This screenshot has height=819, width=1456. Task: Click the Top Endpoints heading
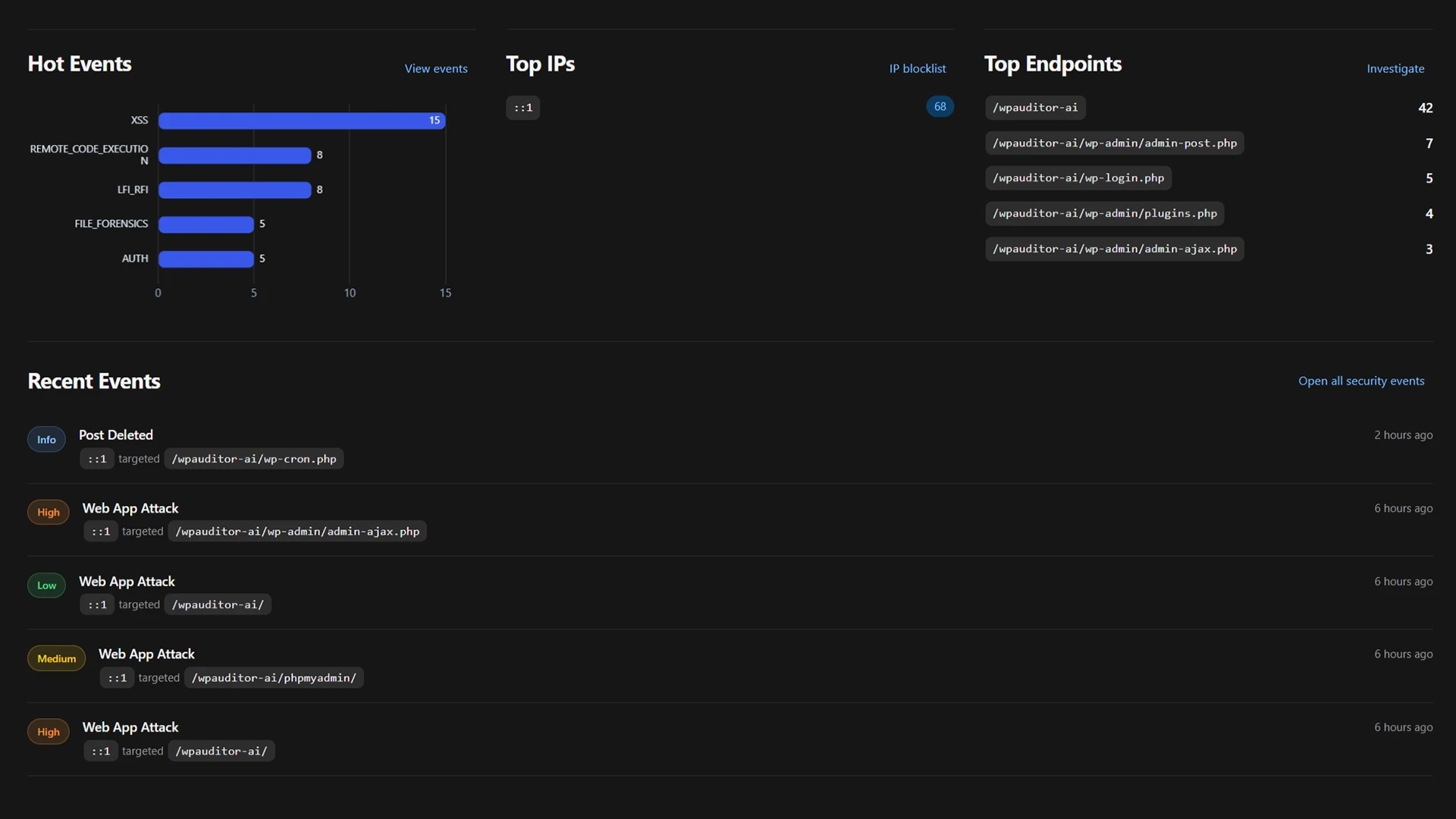pos(1053,64)
